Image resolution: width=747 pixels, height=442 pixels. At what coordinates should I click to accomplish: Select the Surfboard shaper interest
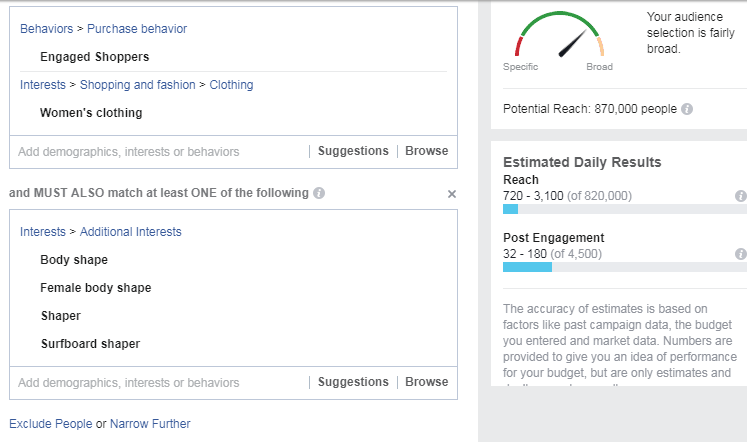(x=91, y=344)
